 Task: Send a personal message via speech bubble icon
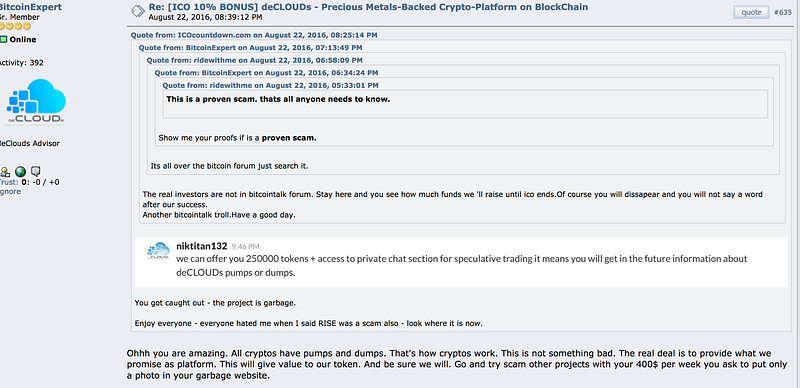pyautogui.click(x=35, y=172)
